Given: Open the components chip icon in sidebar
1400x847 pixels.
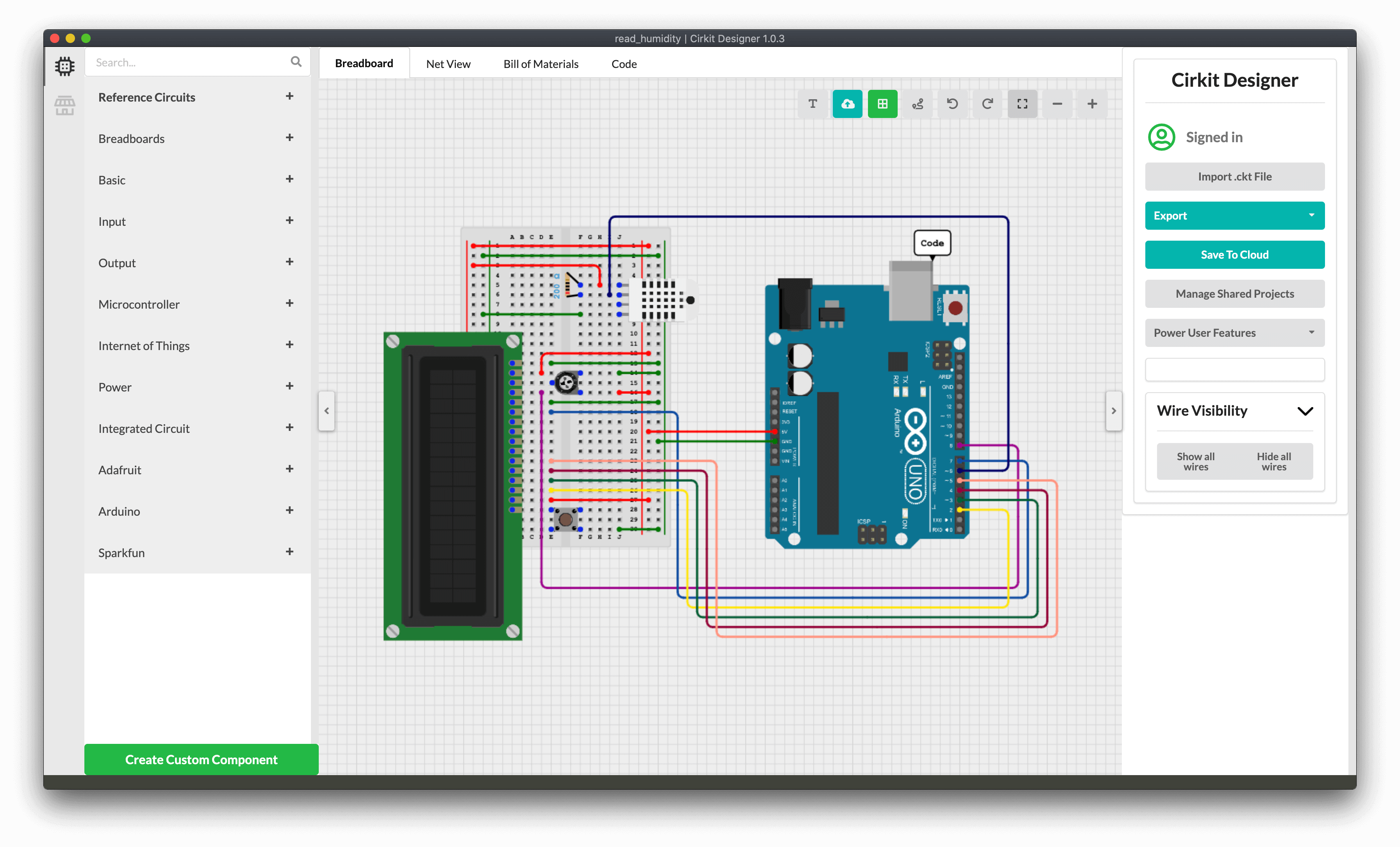Looking at the screenshot, I should (x=65, y=65).
